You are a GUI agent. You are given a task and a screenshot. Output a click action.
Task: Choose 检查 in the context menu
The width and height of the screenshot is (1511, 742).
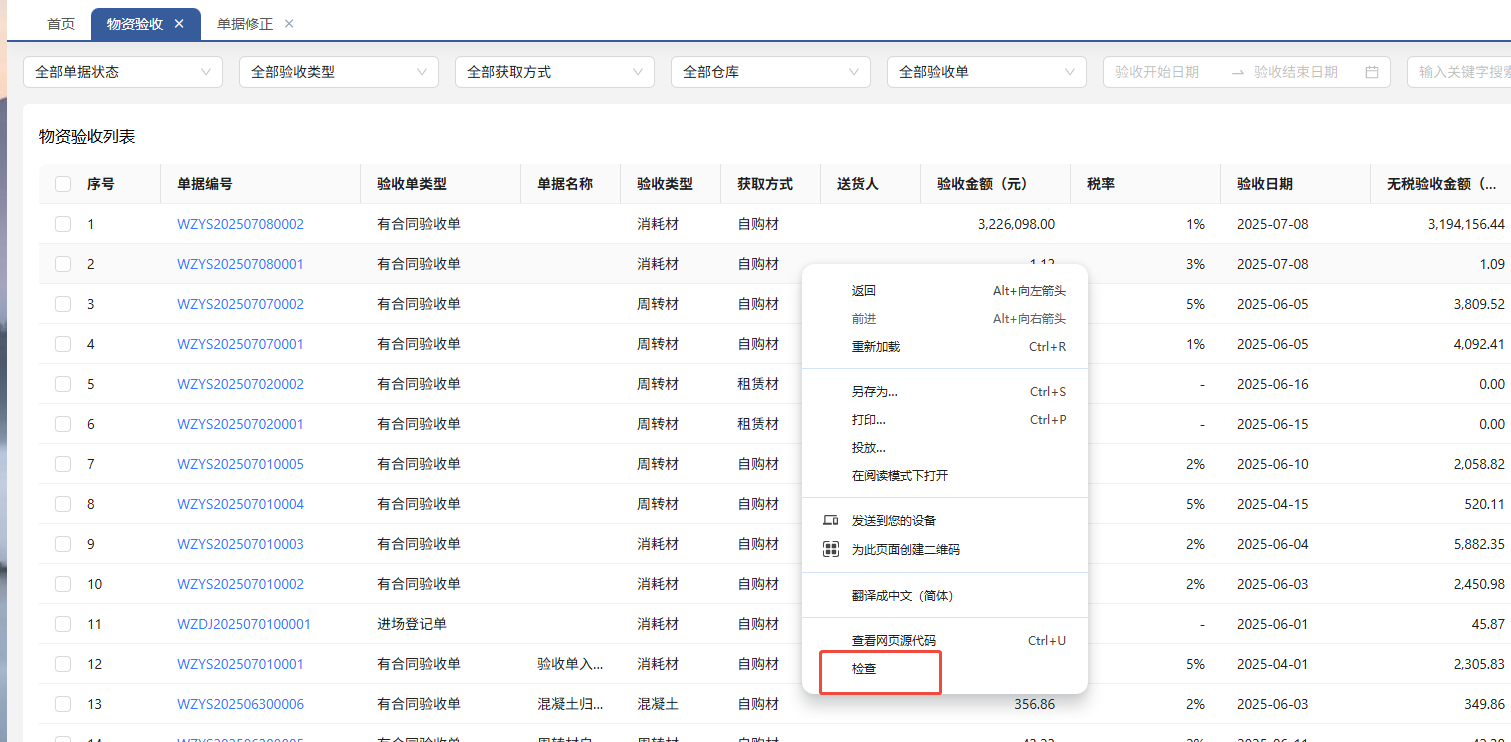(x=864, y=669)
